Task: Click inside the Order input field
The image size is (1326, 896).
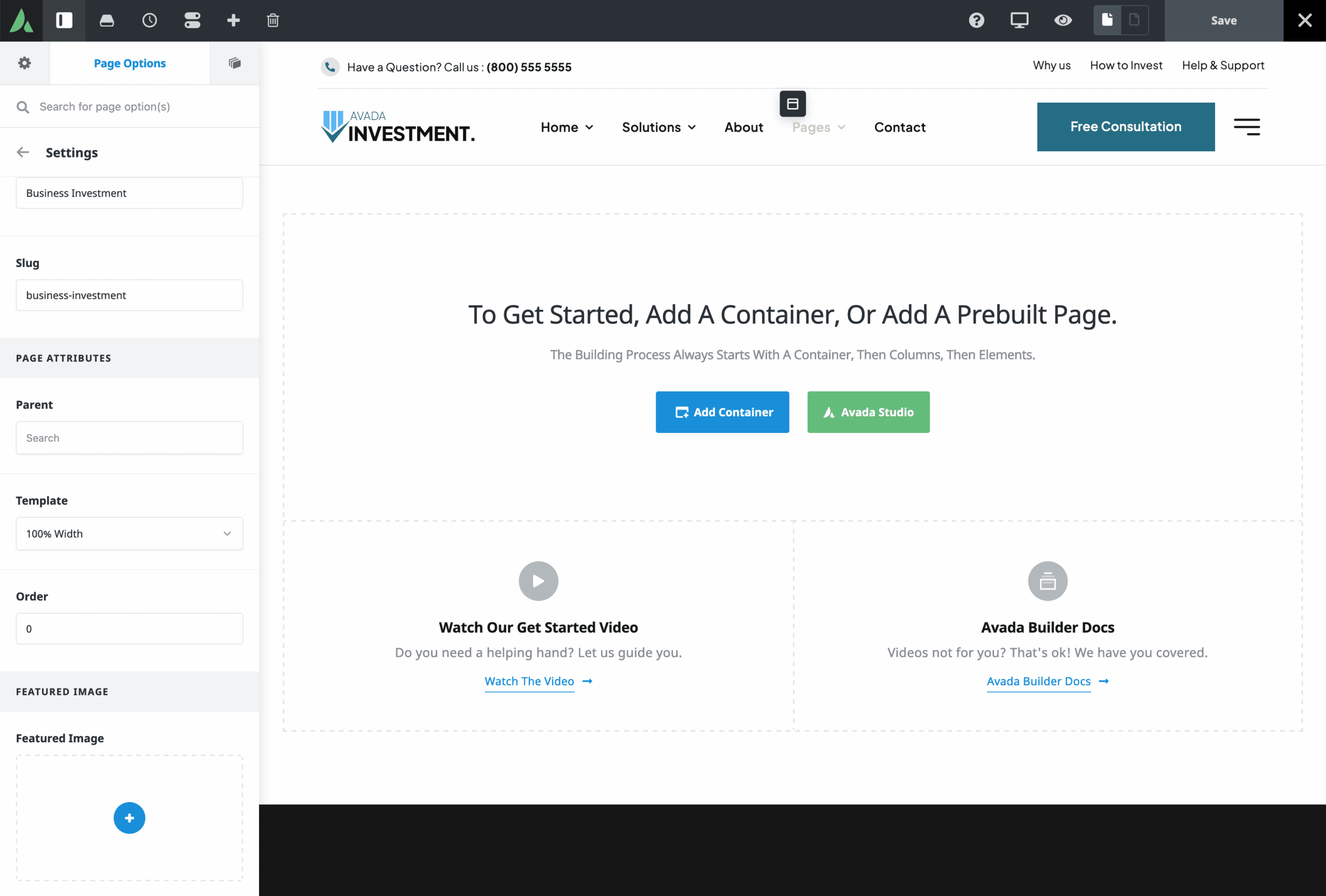Action: tap(129, 628)
